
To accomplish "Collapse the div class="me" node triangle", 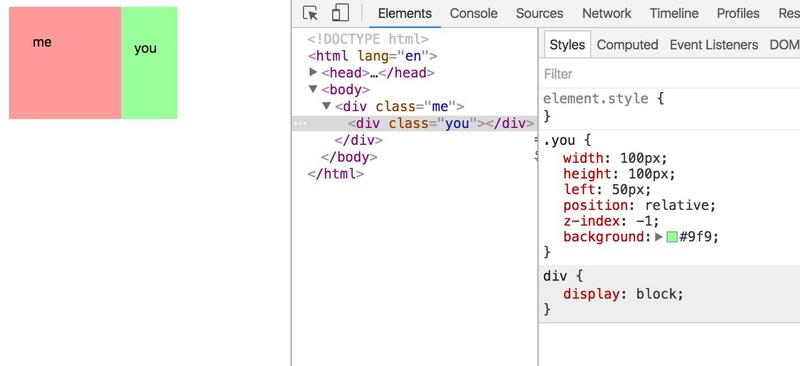I will 327,106.
